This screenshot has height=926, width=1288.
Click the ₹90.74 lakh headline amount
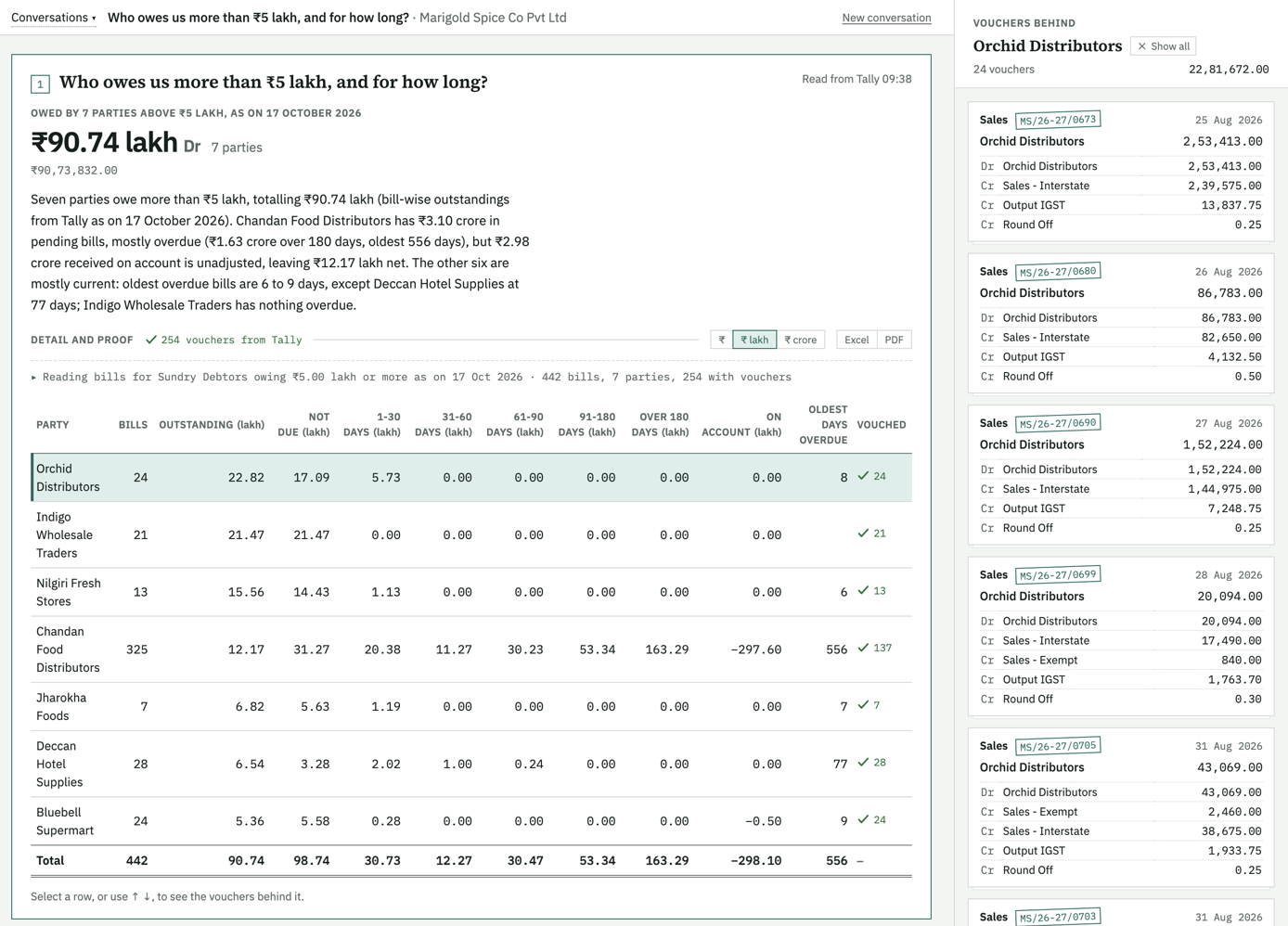104,143
